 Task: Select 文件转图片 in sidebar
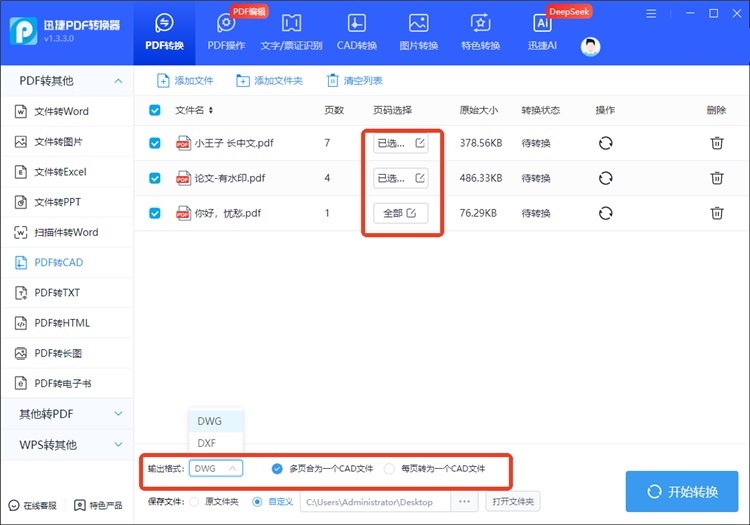coord(67,142)
